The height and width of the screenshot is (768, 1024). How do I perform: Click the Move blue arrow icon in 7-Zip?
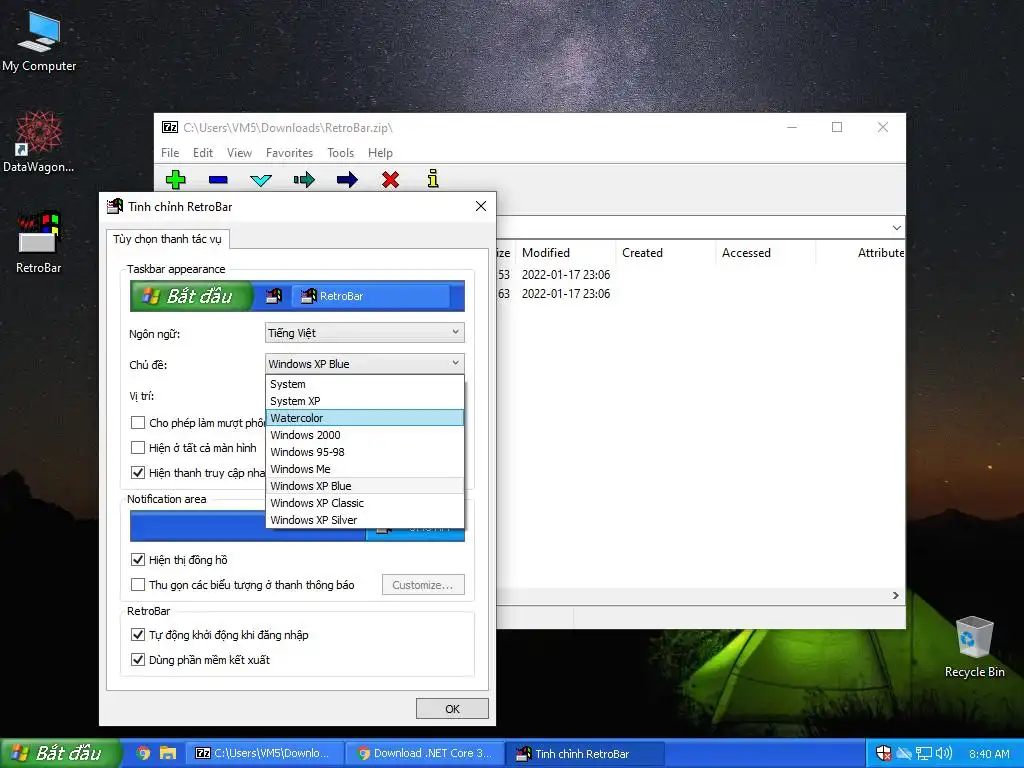coord(347,180)
